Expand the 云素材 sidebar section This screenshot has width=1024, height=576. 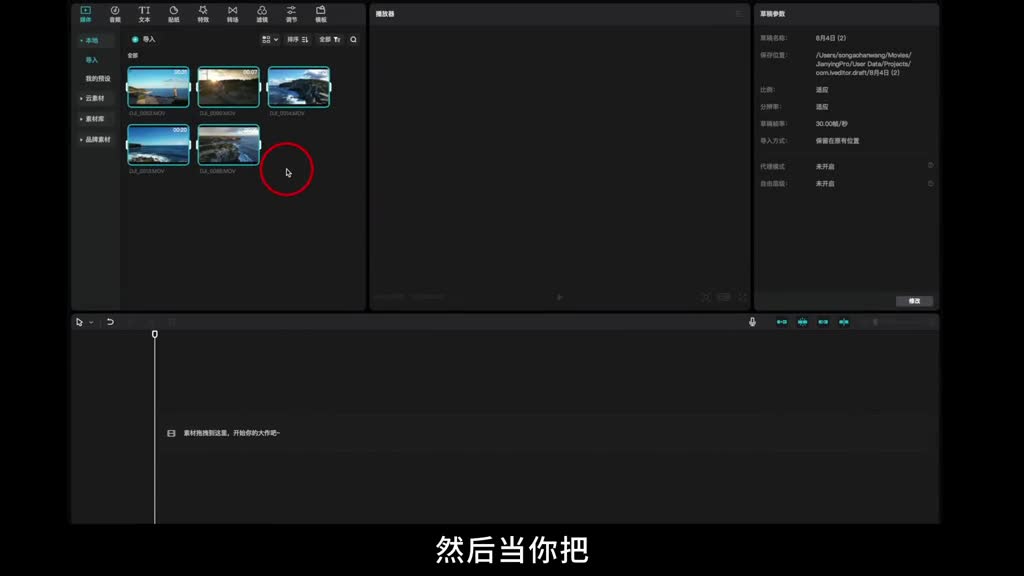tap(93, 98)
